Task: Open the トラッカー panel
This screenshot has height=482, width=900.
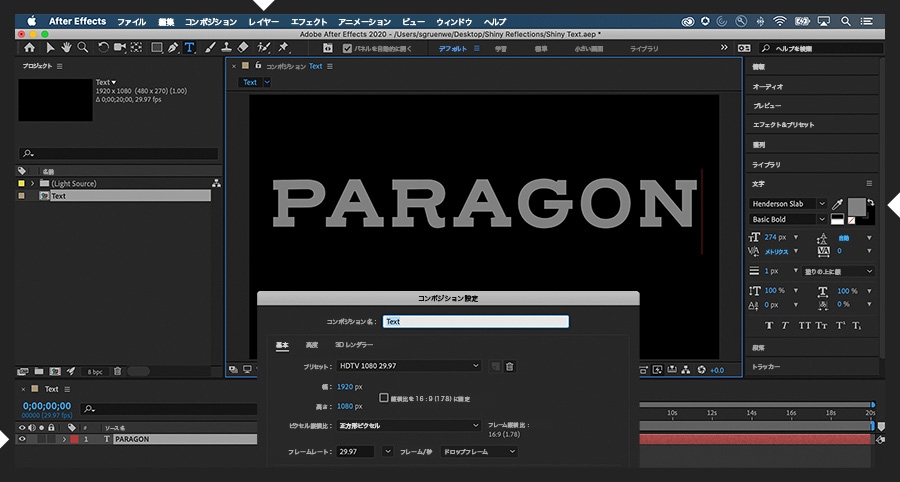Action: click(x=766, y=367)
